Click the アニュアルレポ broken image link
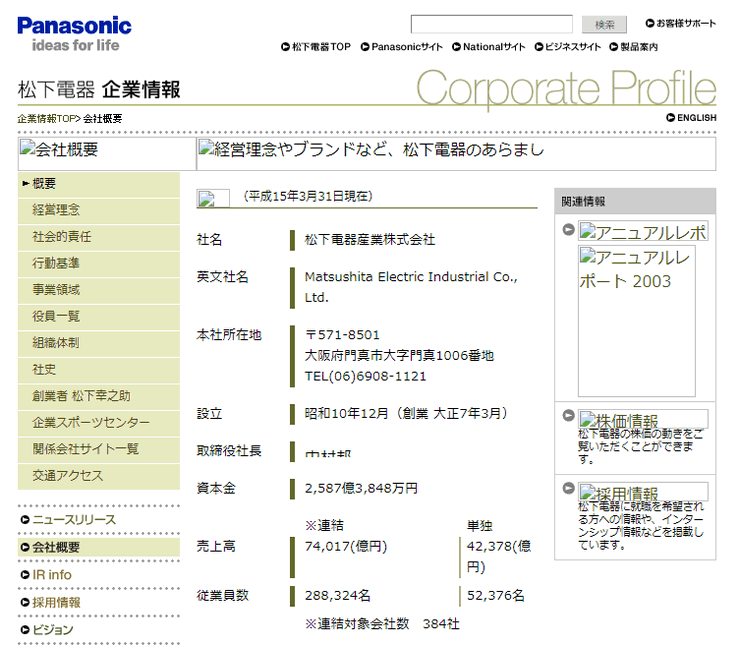This screenshot has width=740, height=645. pyautogui.click(x=643, y=231)
